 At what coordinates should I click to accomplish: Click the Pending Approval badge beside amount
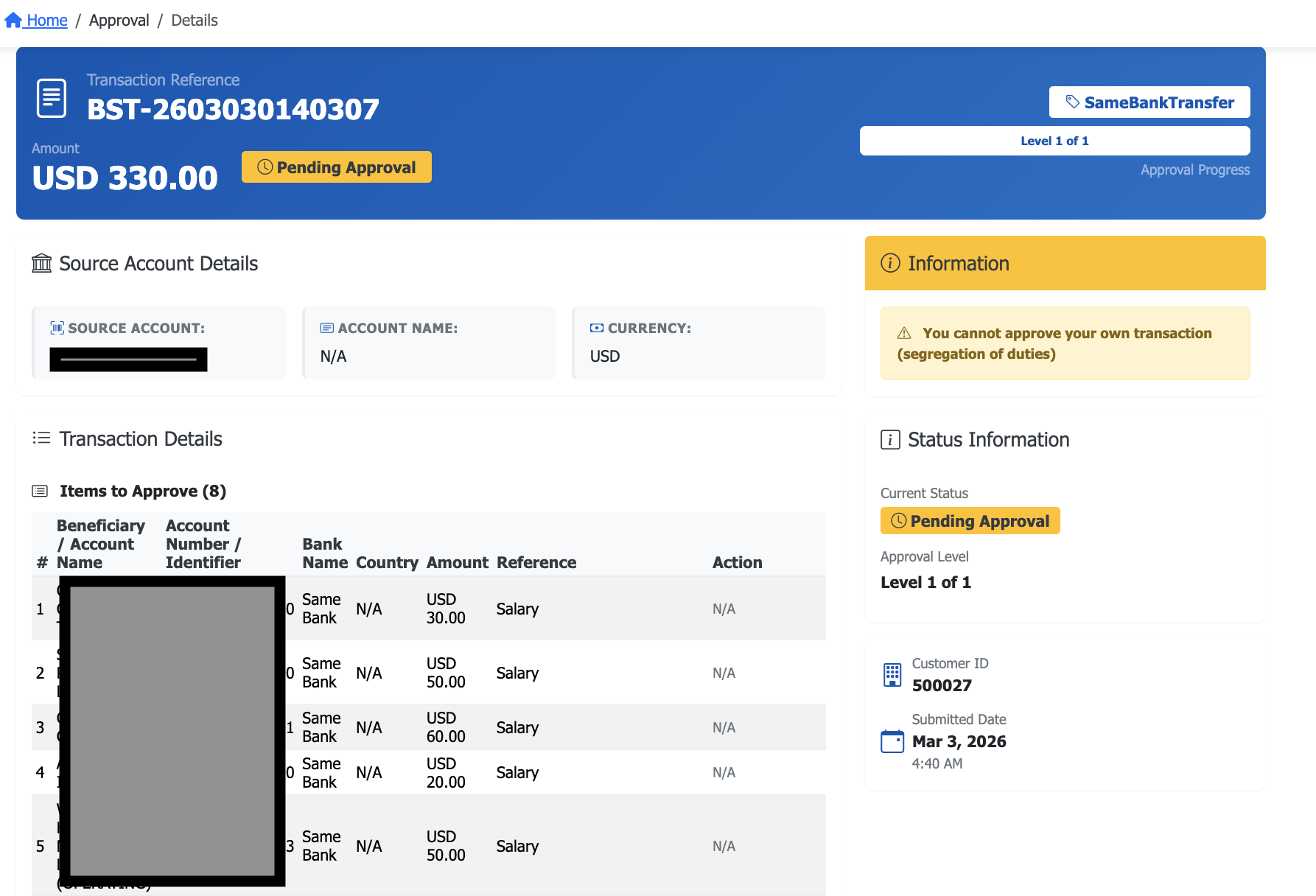click(x=337, y=167)
